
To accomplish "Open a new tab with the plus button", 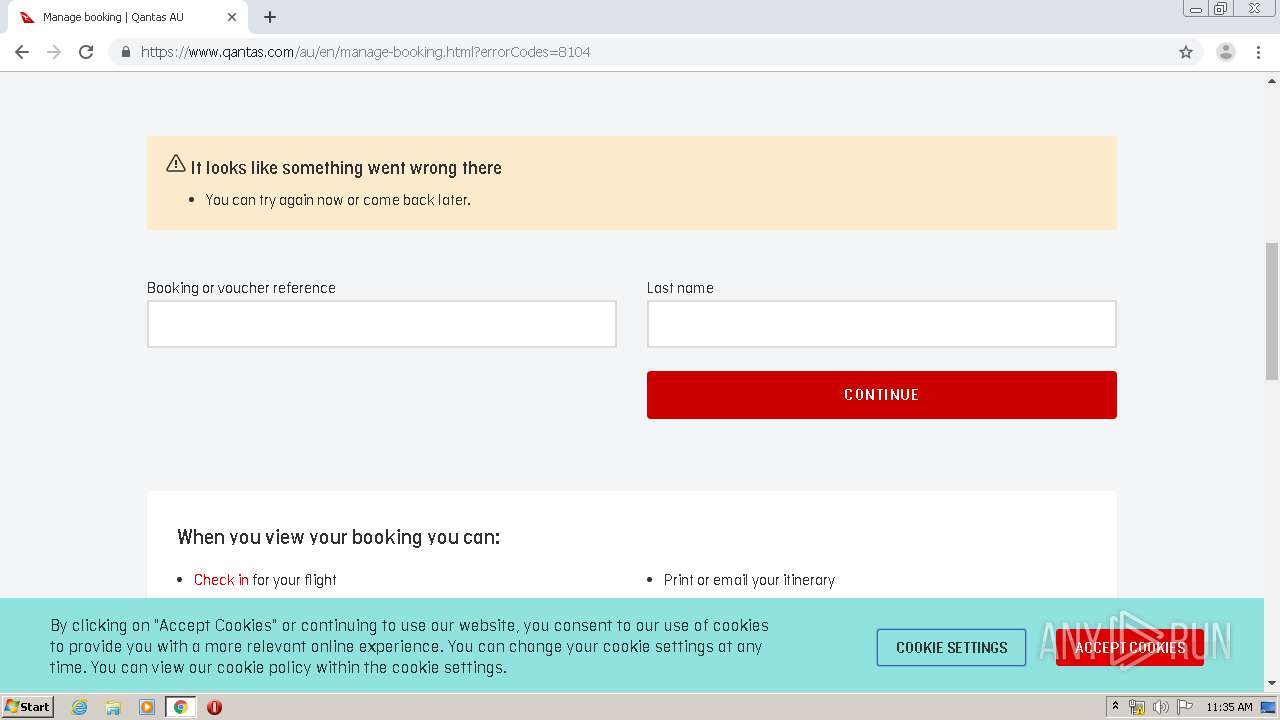I will [x=270, y=17].
